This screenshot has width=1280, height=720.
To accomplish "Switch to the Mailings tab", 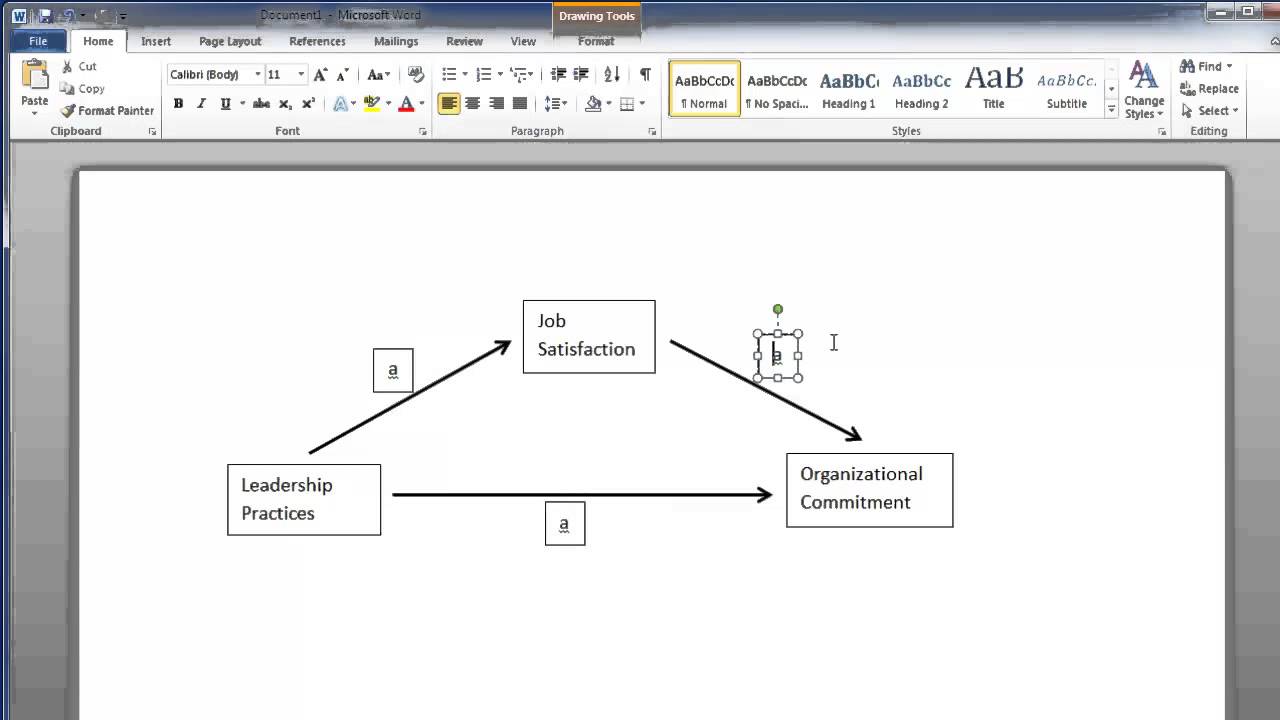I will (396, 41).
